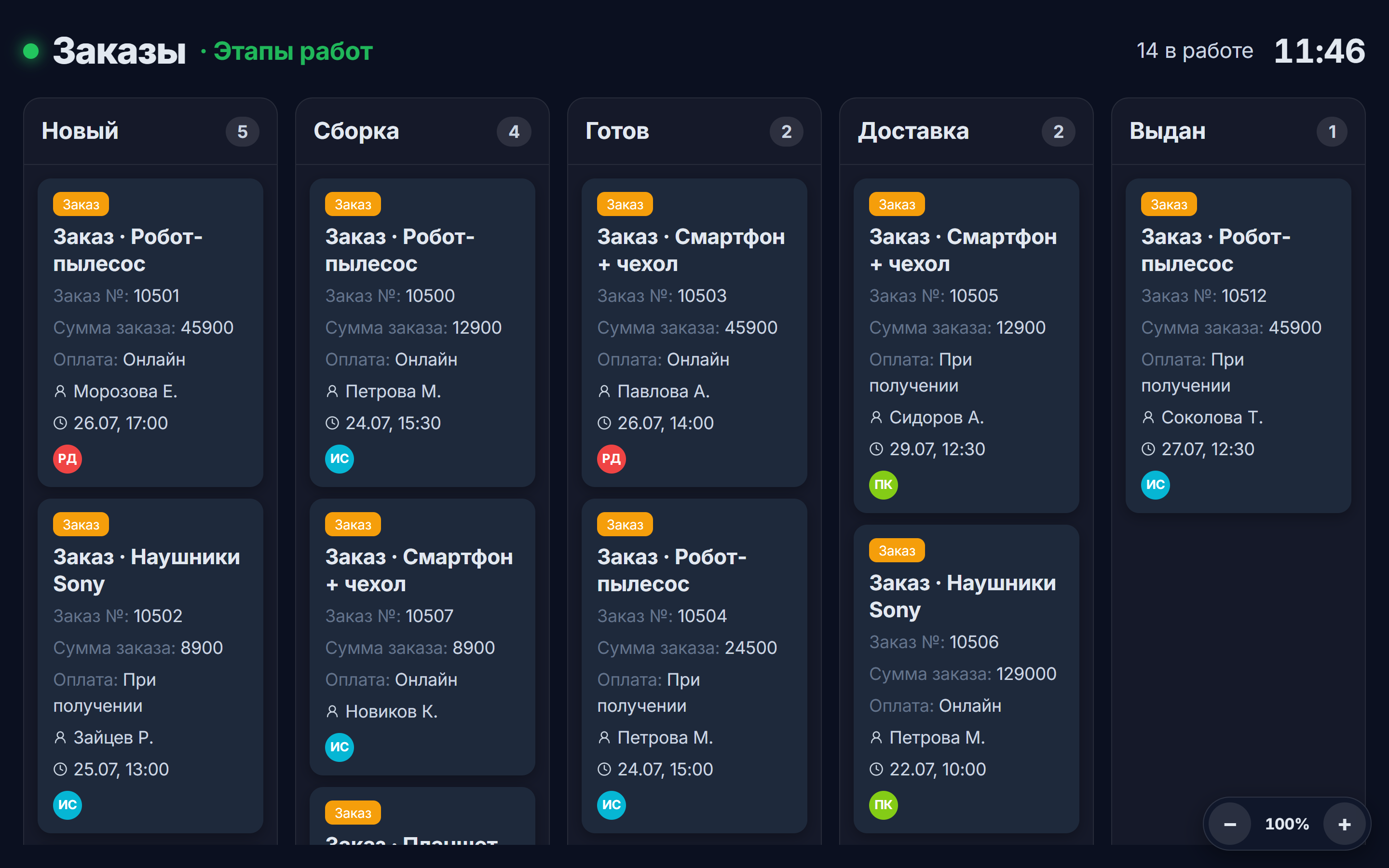Click the clock icon beside 24.07, 15:30
Screen dimensions: 1389x868
[332, 423]
